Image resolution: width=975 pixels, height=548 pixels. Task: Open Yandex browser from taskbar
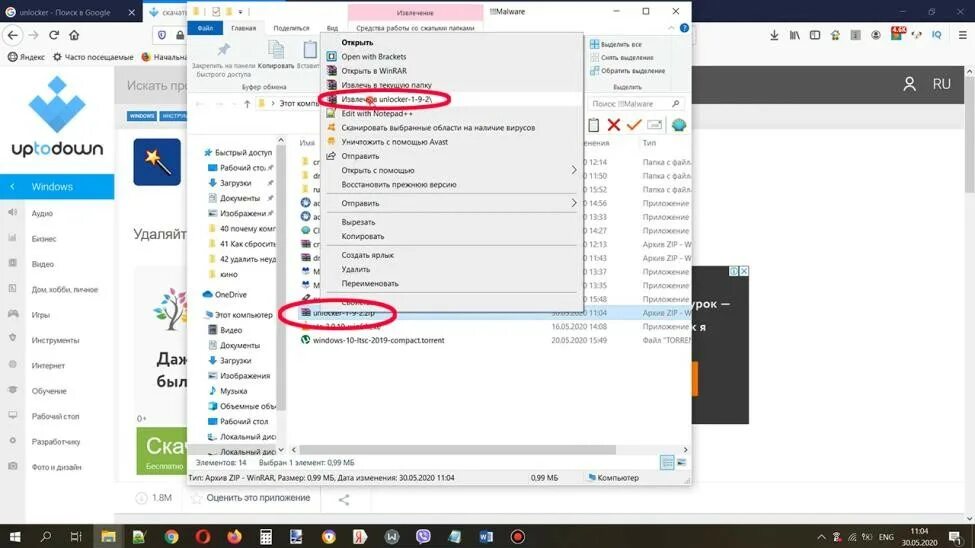click(x=360, y=536)
